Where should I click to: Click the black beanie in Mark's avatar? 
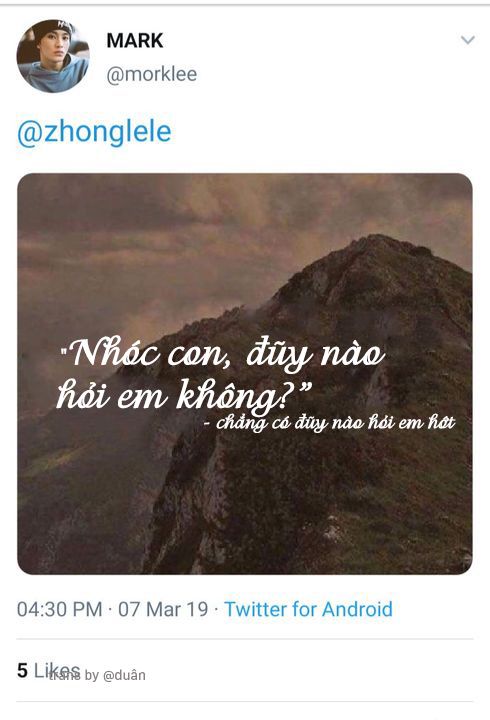(x=51, y=30)
